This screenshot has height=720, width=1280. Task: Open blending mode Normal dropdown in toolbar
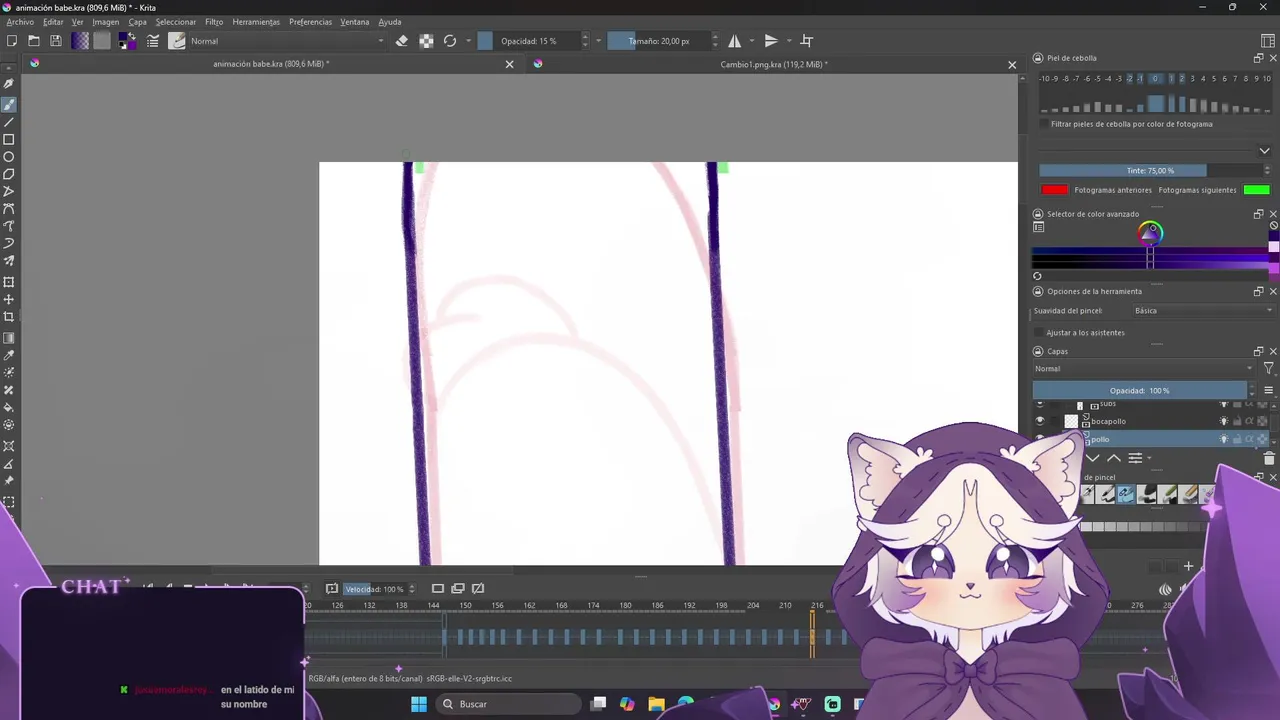(288, 41)
